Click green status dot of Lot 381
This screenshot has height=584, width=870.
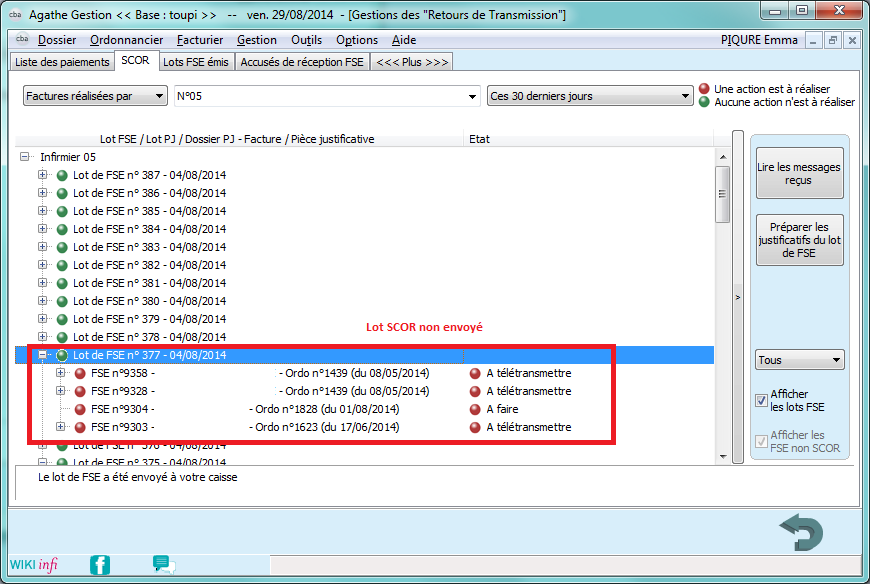(x=62, y=283)
